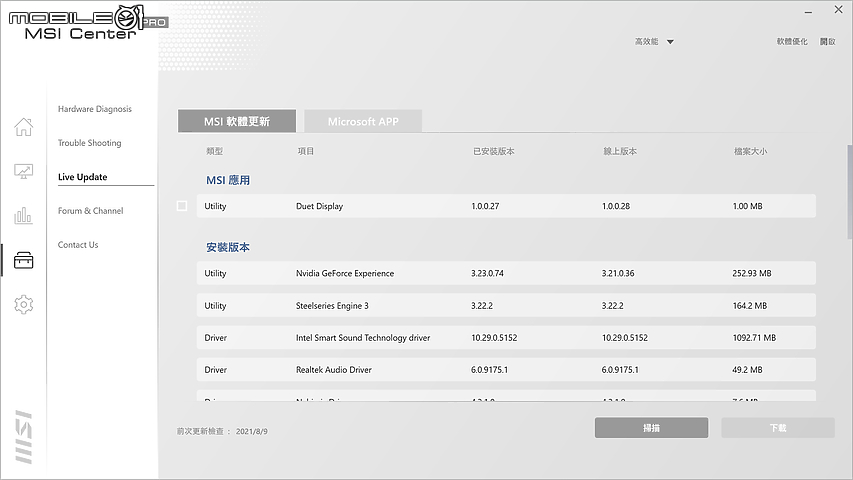853x480 pixels.
Task: Click the 安裝版本 section heading
Action: [x=228, y=247]
